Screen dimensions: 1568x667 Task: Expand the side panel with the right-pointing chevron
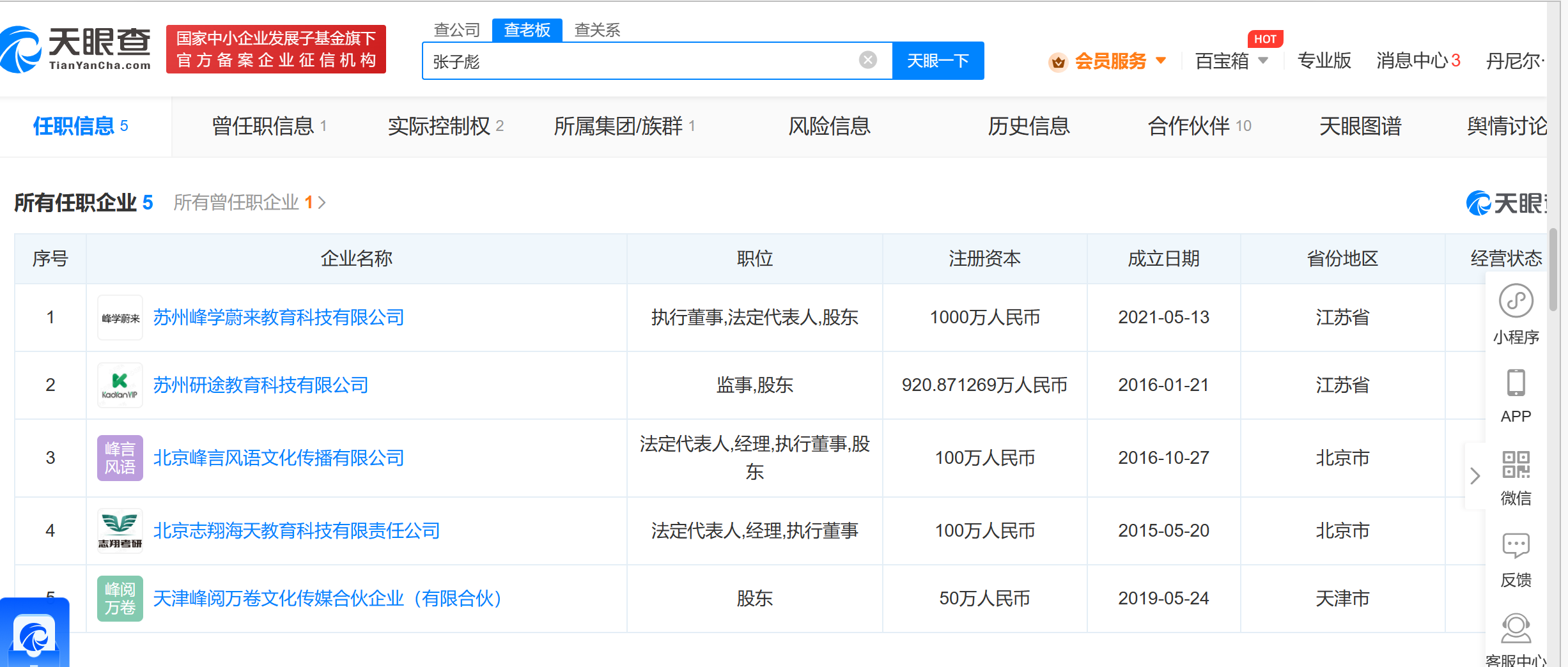pyautogui.click(x=1475, y=476)
